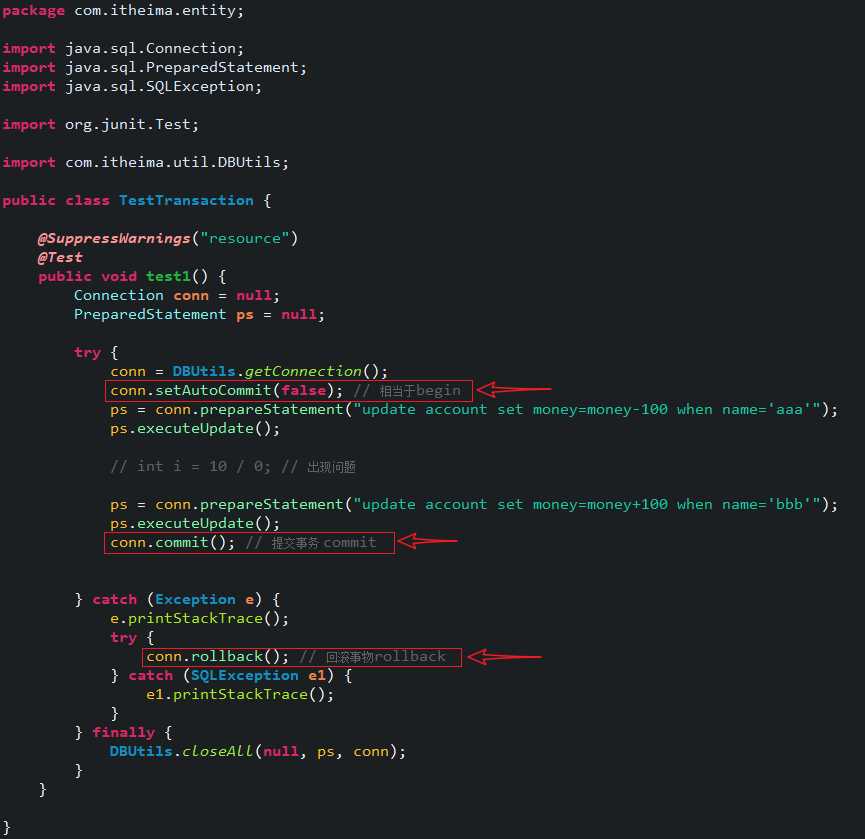Click conn.setAutoCommit(false) statement

(226, 391)
